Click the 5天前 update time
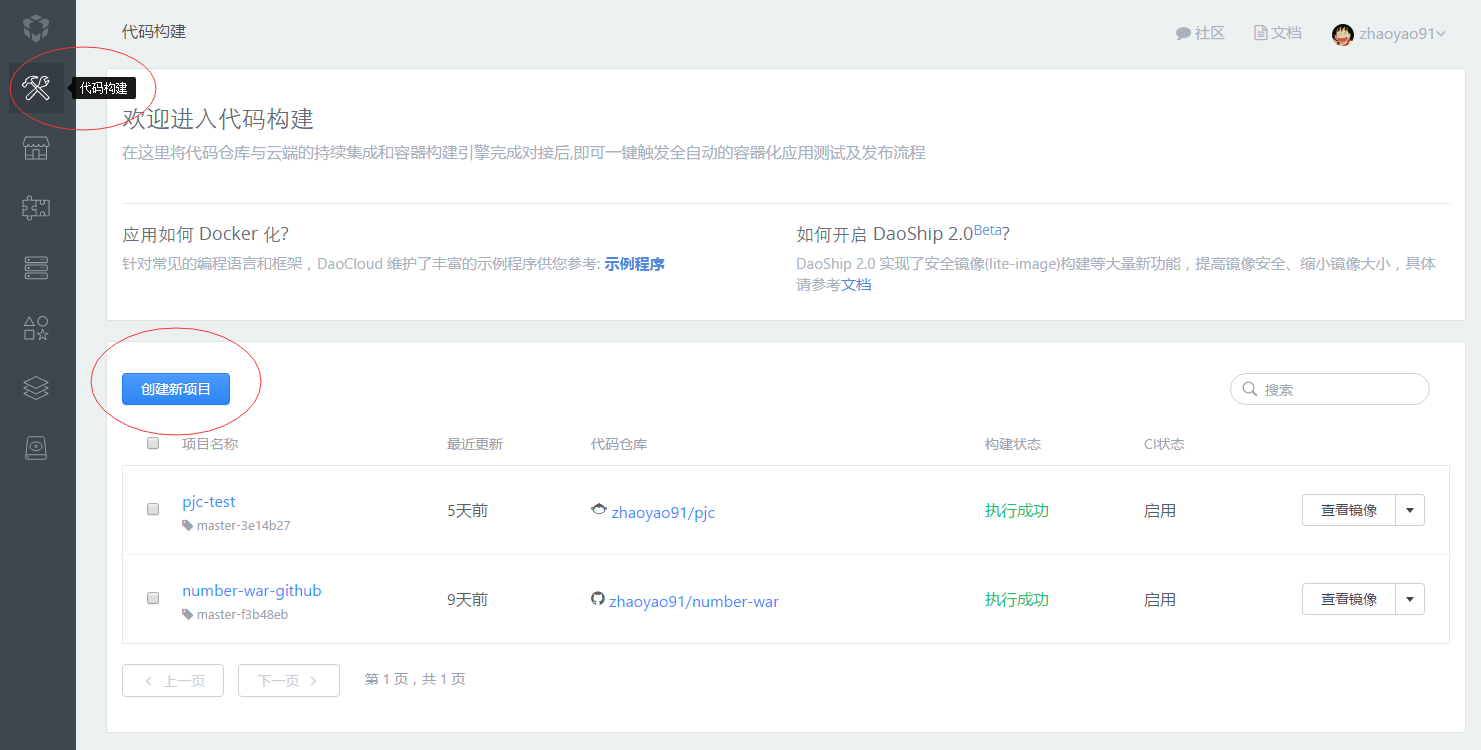This screenshot has height=750, width=1481. pos(467,510)
